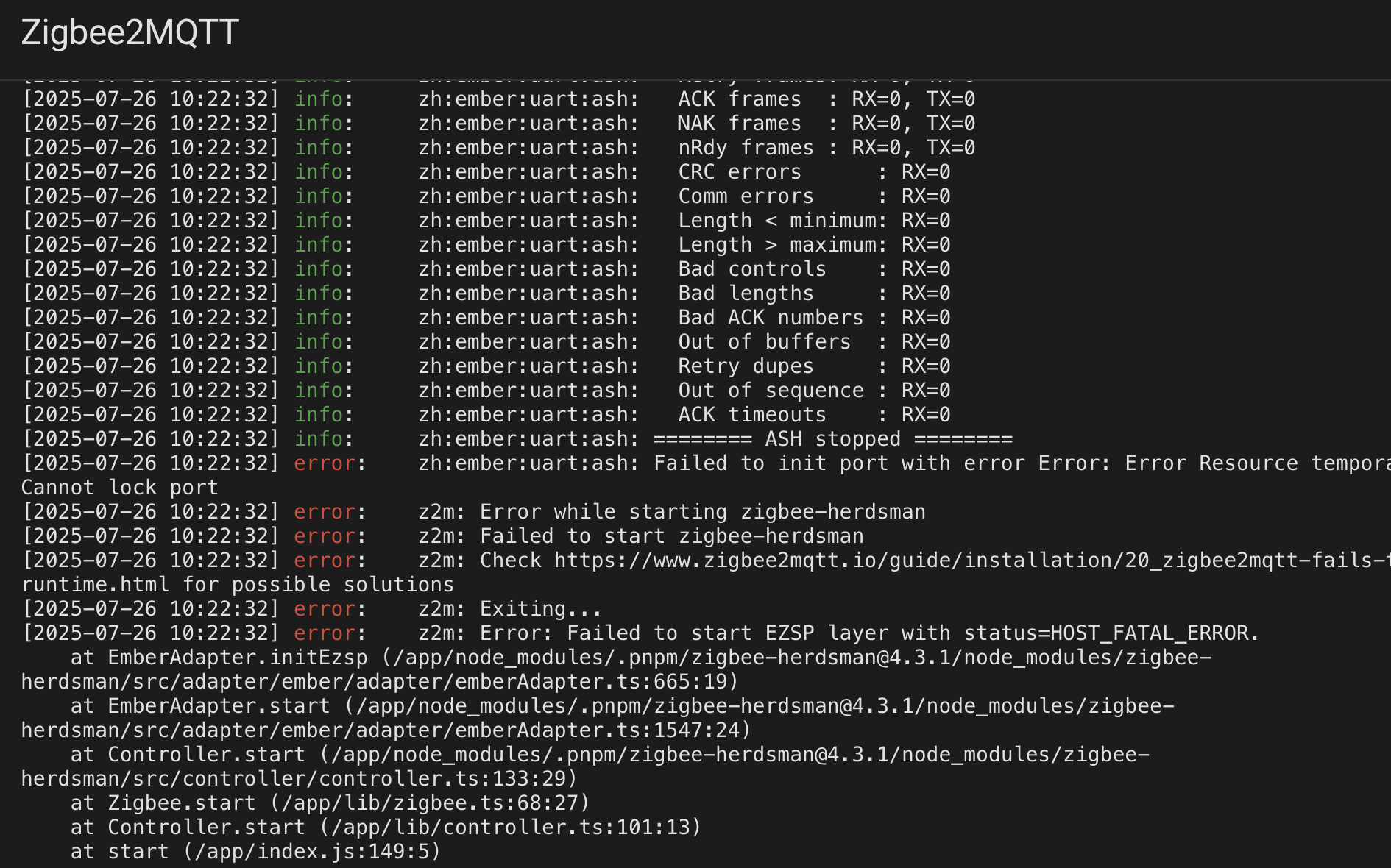
Task: Click the EmberAdapter.start stack trace line
Action: [x=219, y=706]
